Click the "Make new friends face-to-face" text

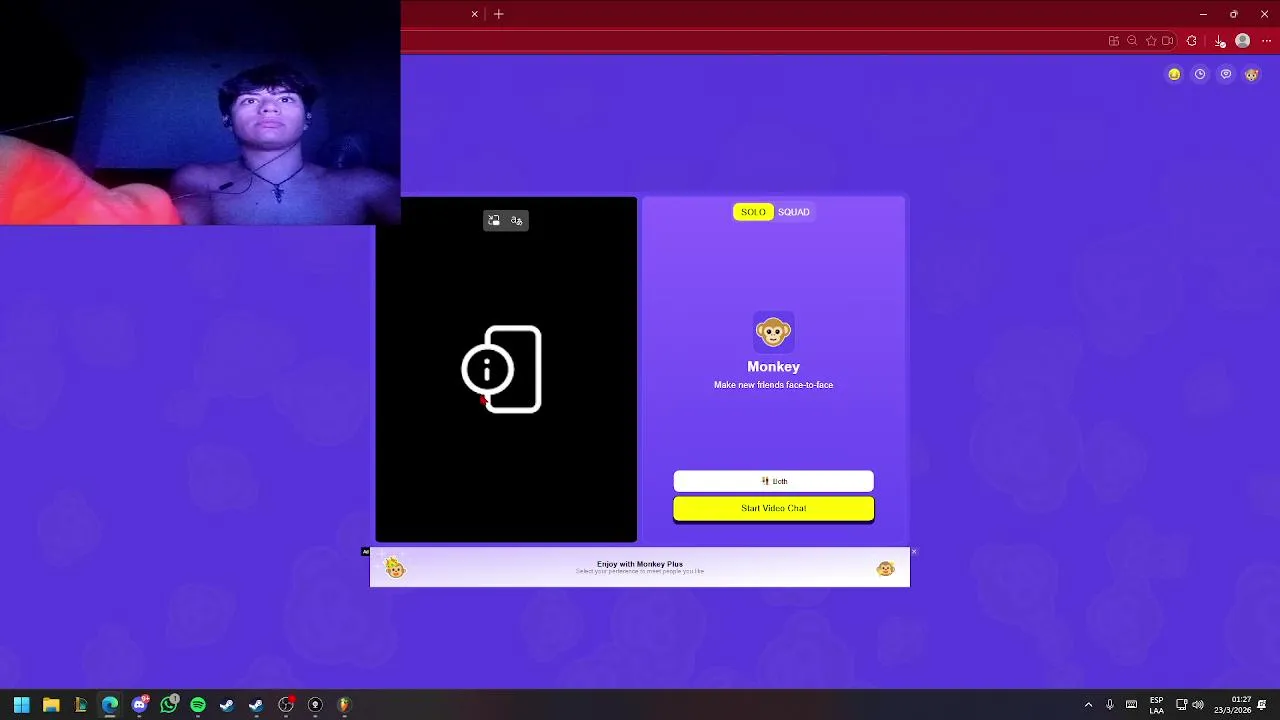[x=773, y=385]
